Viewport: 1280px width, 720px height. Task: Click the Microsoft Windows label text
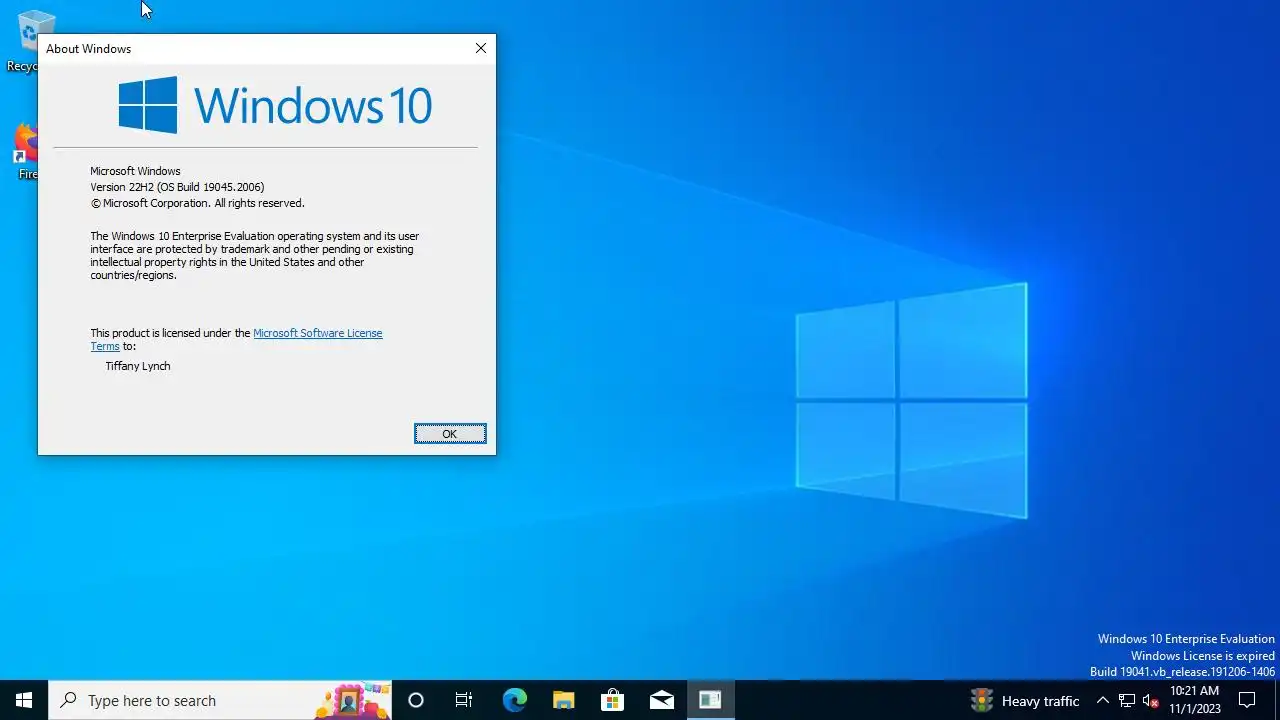tap(135, 171)
